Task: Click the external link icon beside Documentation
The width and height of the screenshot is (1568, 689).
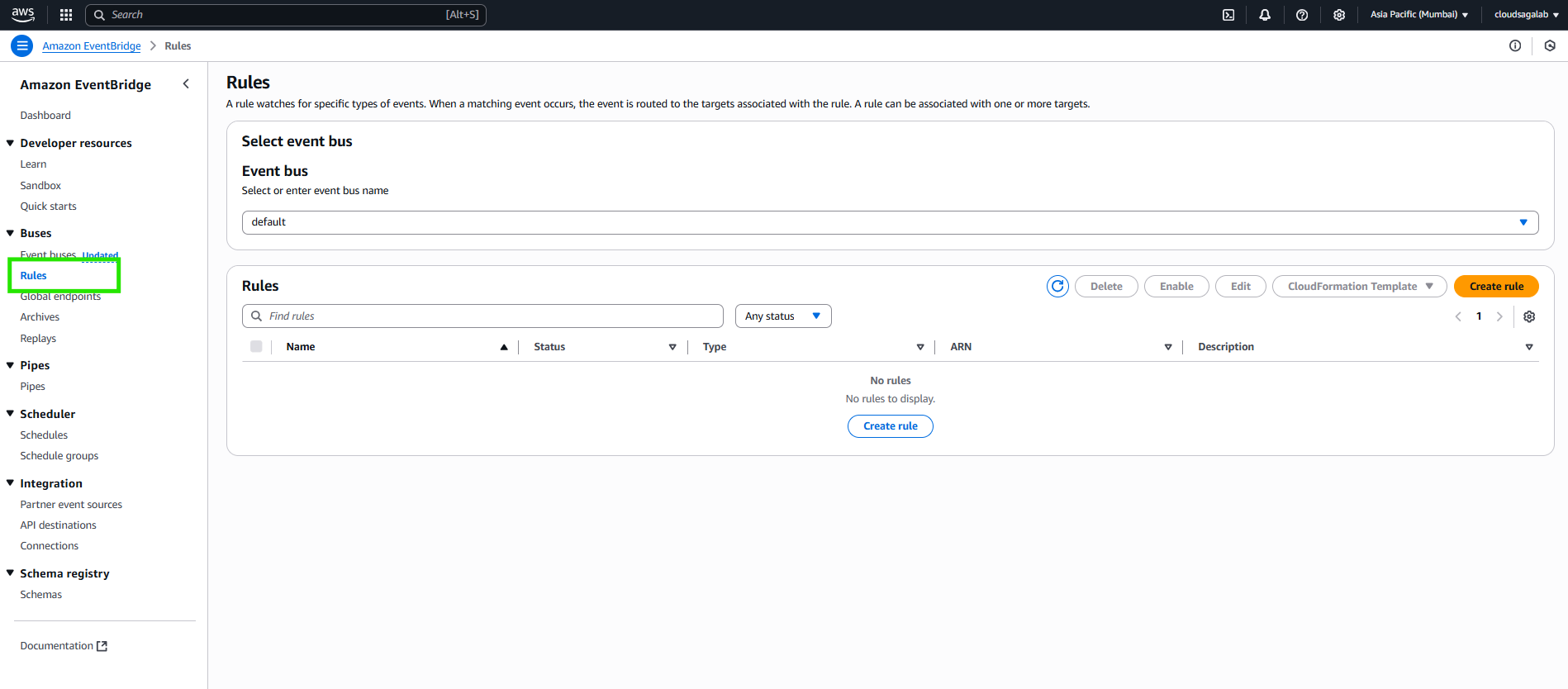Action: [102, 646]
